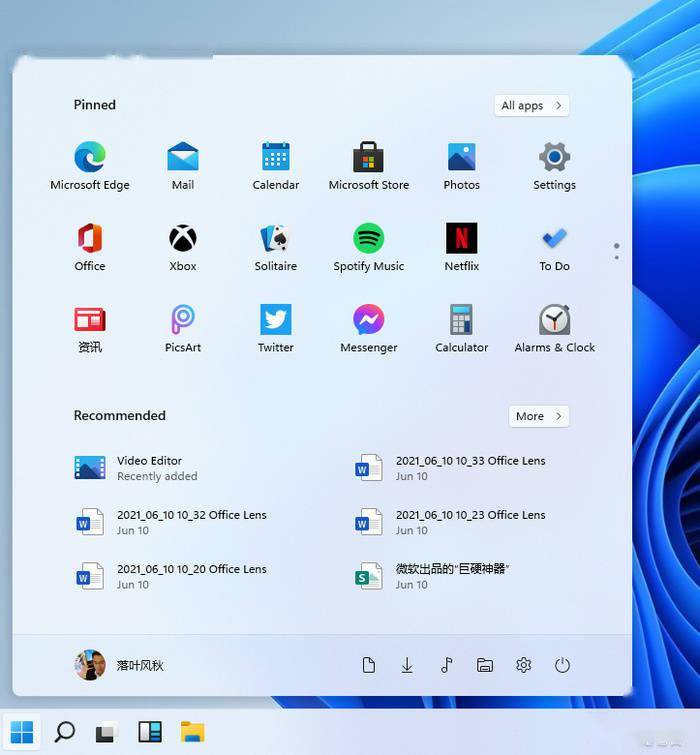Click the Windows Start button on taskbar
Image resolution: width=700 pixels, height=755 pixels.
(x=22, y=732)
